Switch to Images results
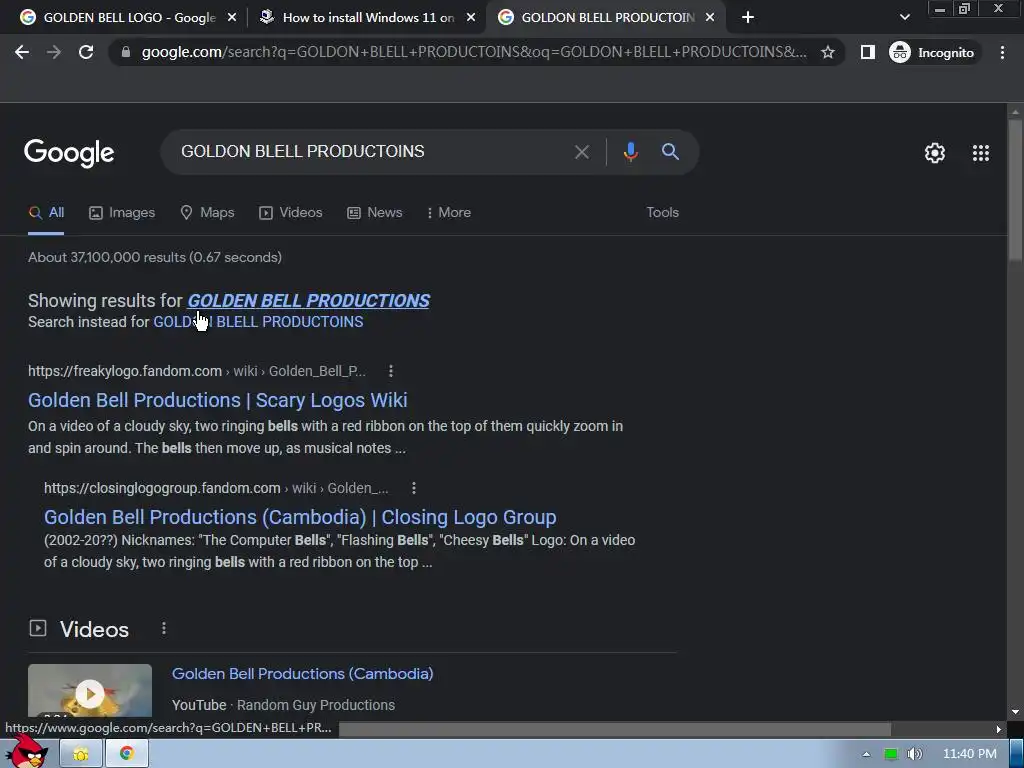 pyautogui.click(x=122, y=213)
